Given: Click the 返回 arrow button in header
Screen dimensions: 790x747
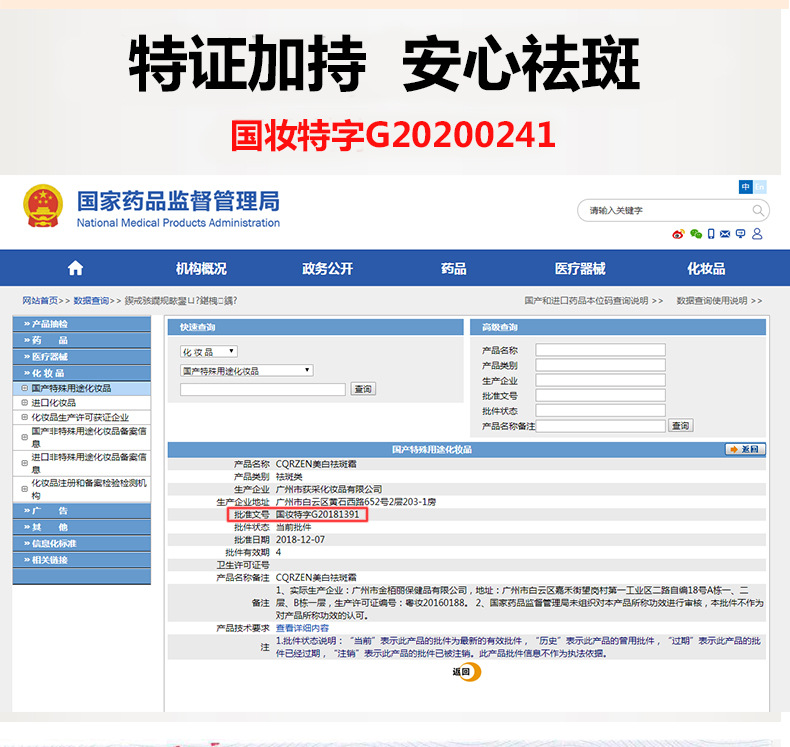Looking at the screenshot, I should (745, 449).
